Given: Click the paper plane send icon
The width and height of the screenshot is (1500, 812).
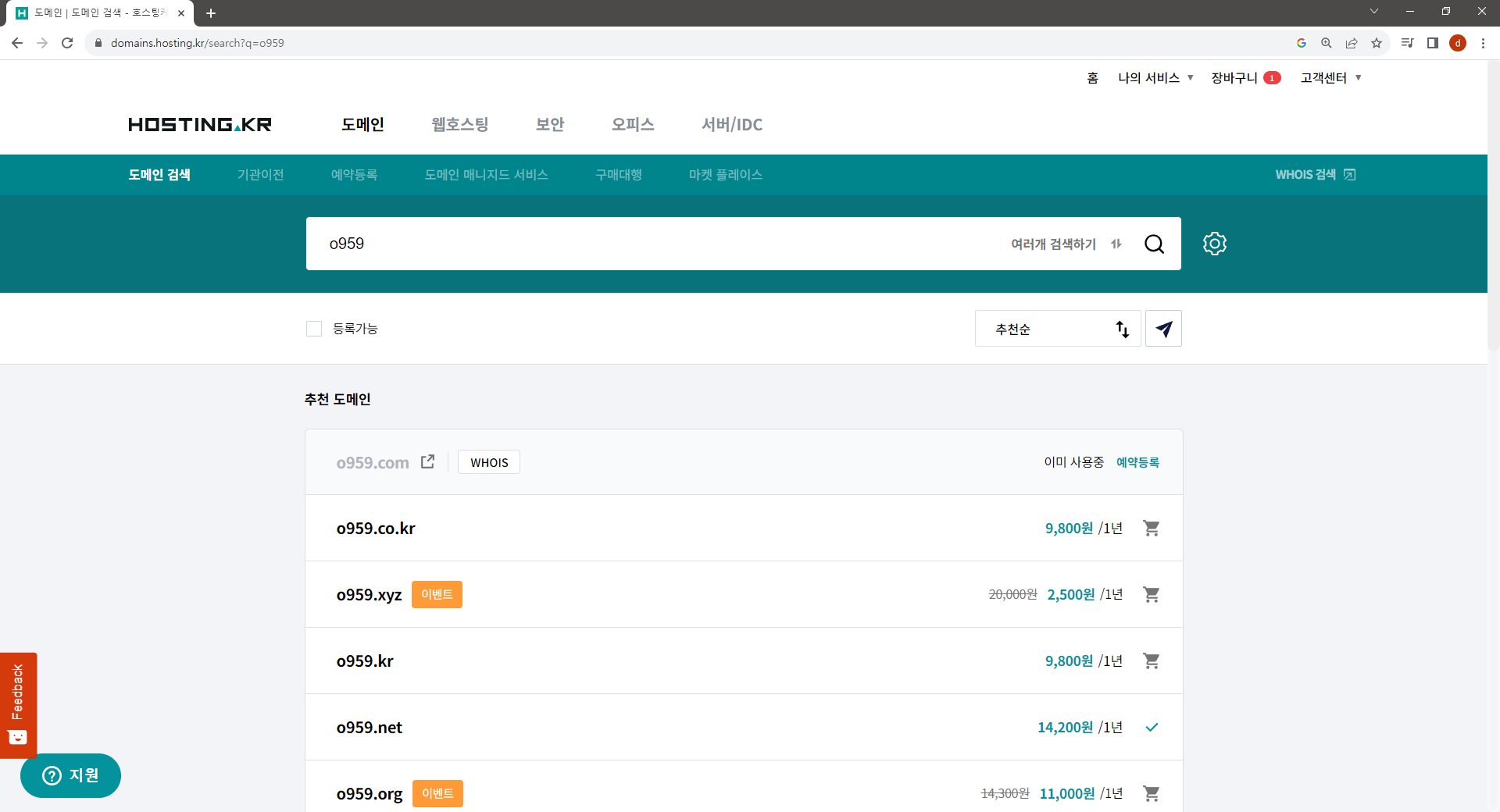Looking at the screenshot, I should tap(1163, 329).
